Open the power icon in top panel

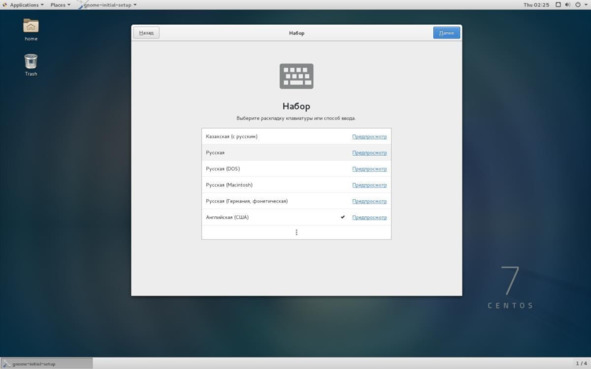[577, 5]
